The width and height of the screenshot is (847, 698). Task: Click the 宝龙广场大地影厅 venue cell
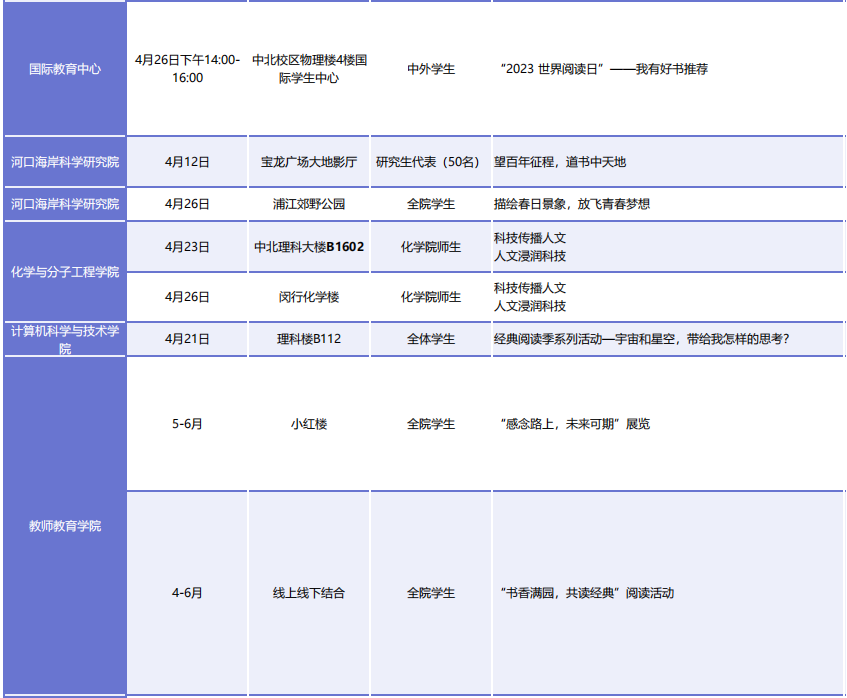coord(309,162)
